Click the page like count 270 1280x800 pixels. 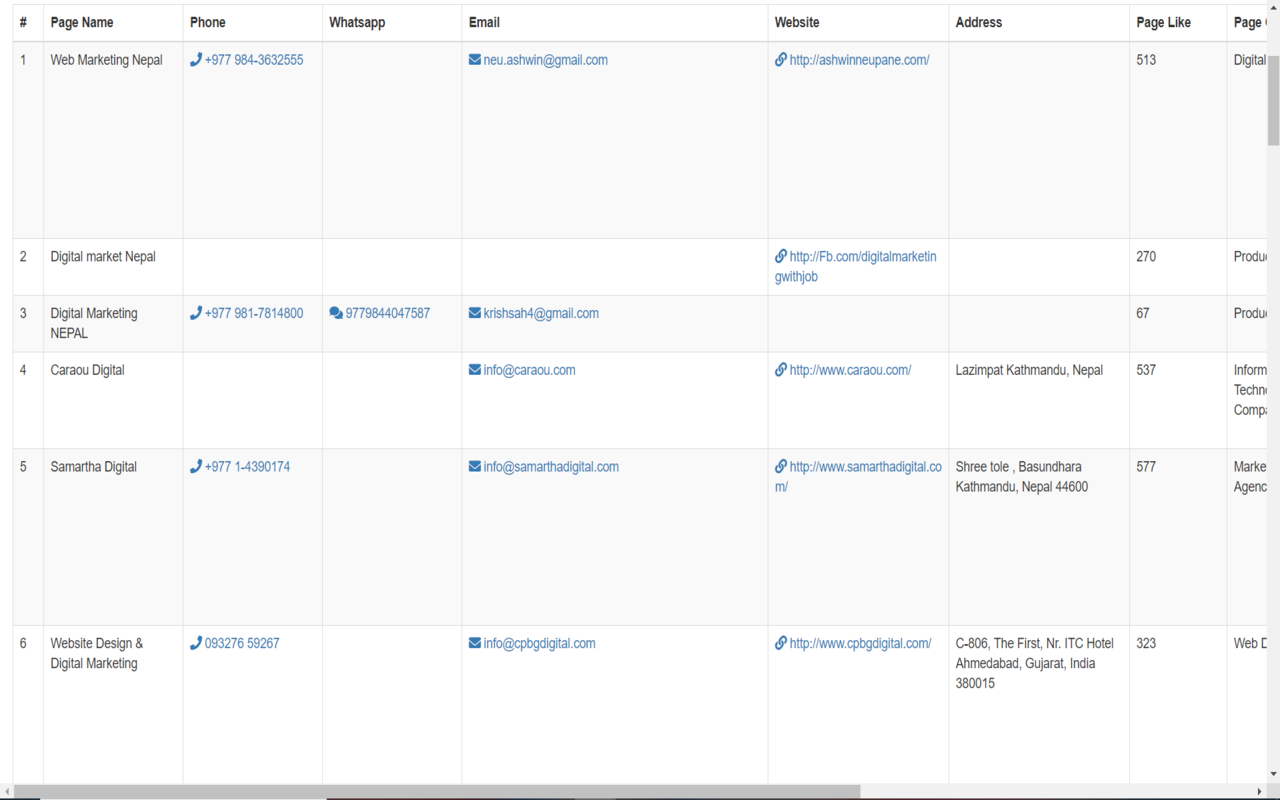tap(1146, 257)
